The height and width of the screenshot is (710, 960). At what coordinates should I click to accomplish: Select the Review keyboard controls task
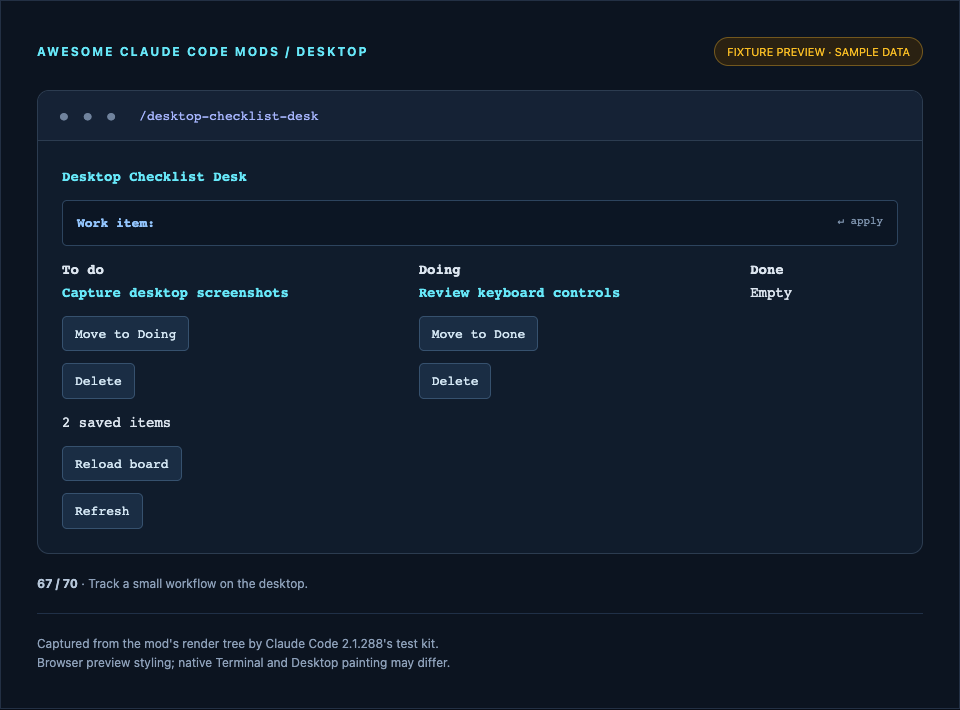coord(519,293)
